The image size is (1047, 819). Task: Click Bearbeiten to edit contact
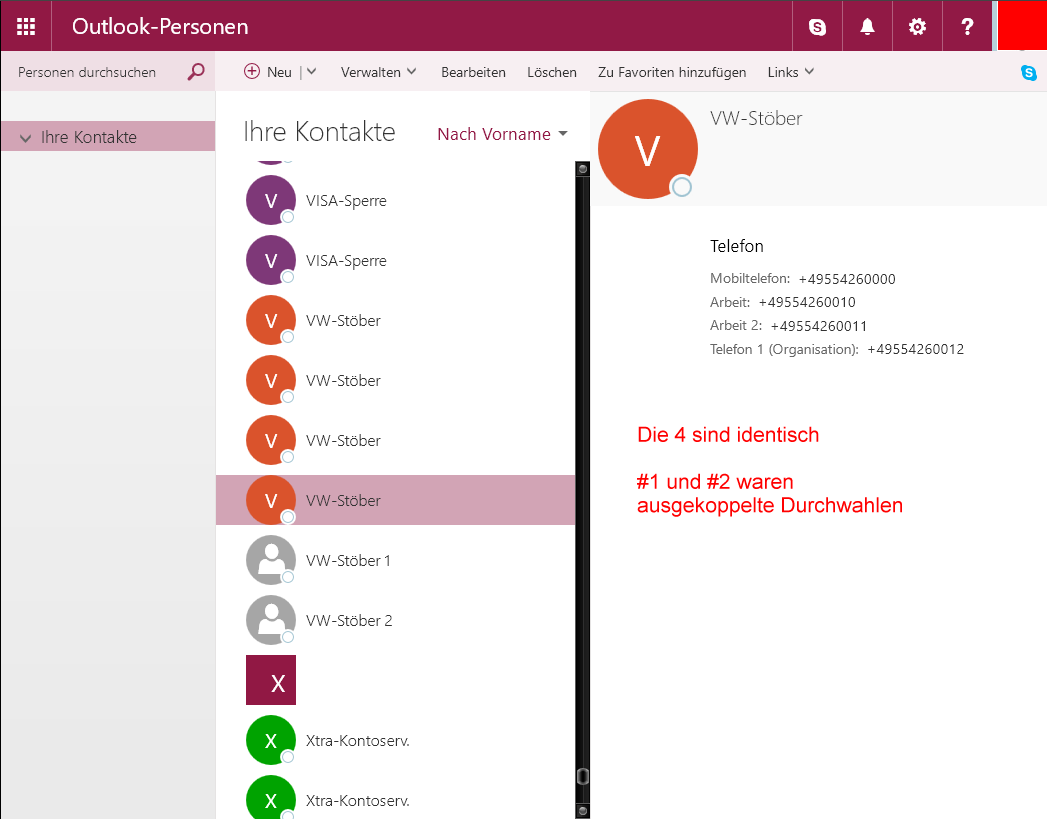pos(473,72)
